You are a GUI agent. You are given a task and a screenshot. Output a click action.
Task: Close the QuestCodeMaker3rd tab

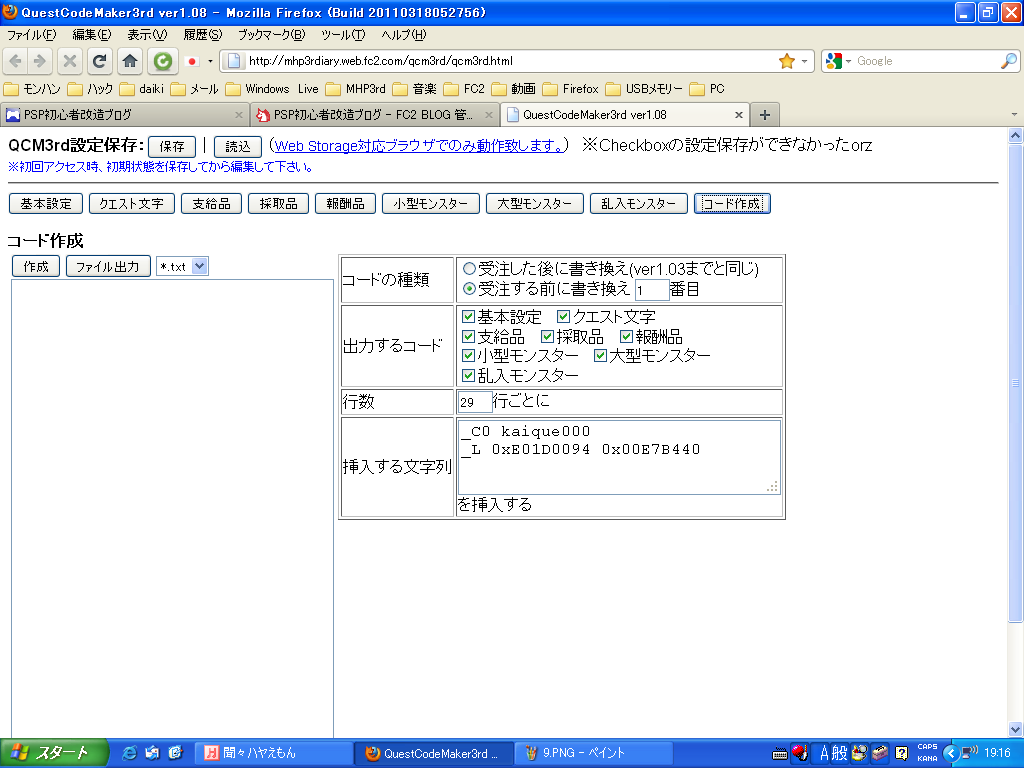[x=739, y=115]
